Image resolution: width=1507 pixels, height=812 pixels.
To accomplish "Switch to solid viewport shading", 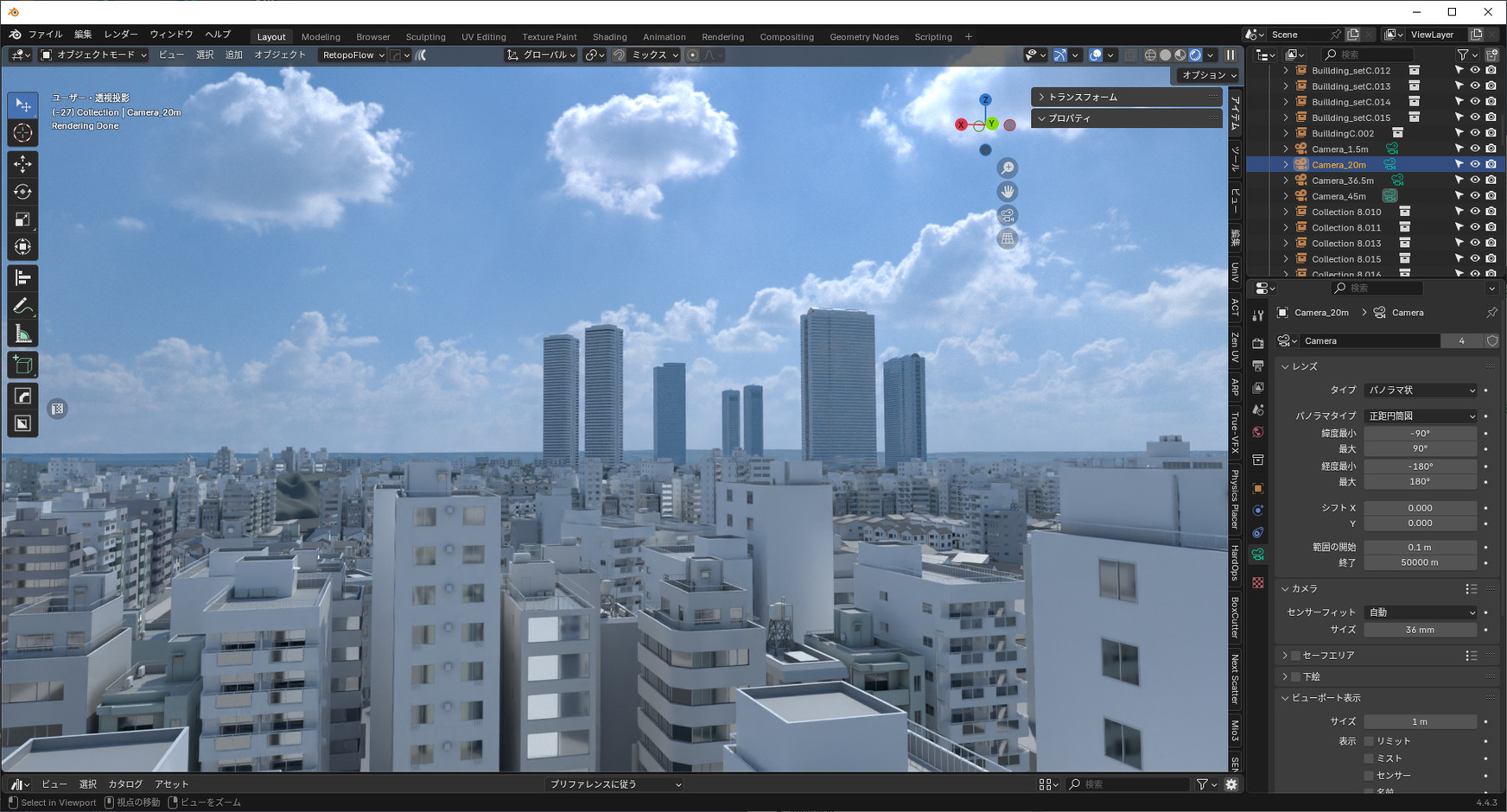I will click(x=1165, y=54).
